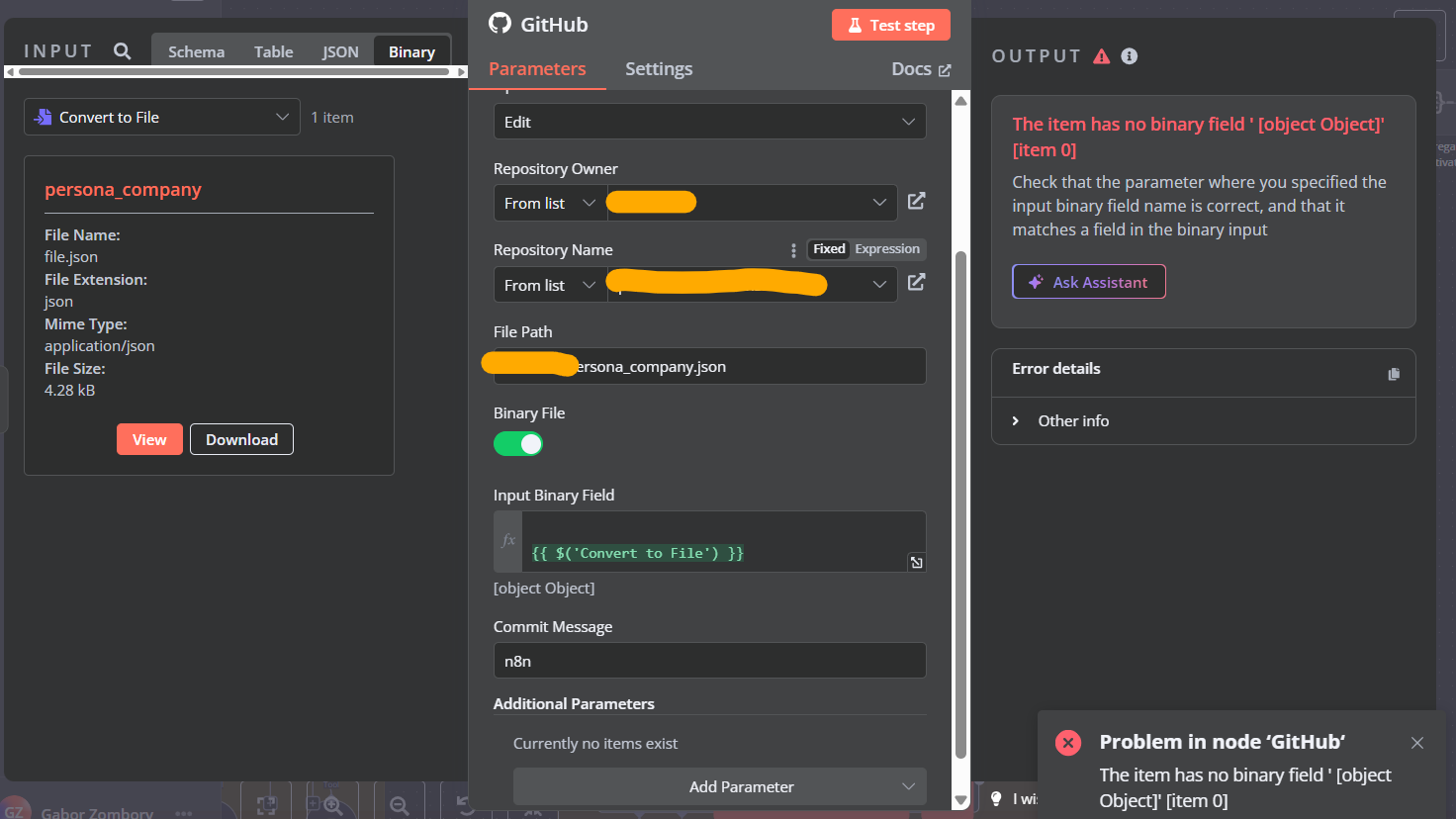This screenshot has height=819, width=1456.
Task: Click the Ask Assistant button
Action: pos(1089,282)
